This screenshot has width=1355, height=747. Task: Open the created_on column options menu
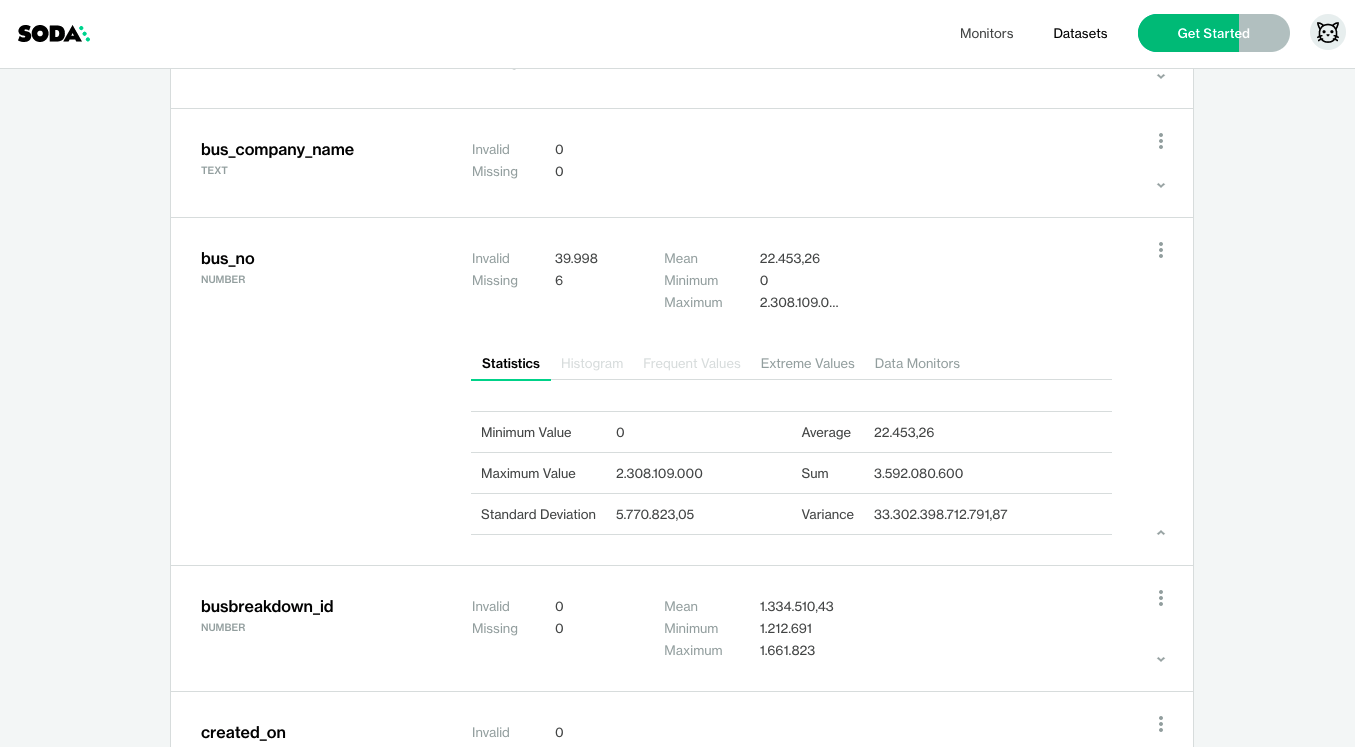coord(1160,723)
